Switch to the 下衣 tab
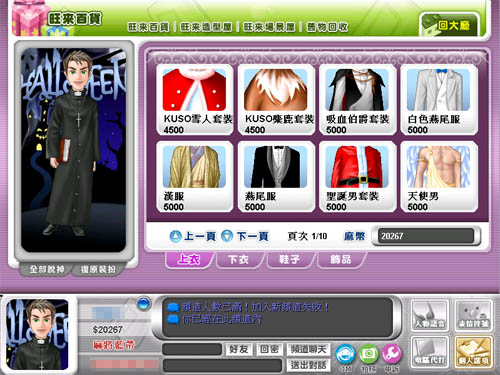 [238, 260]
